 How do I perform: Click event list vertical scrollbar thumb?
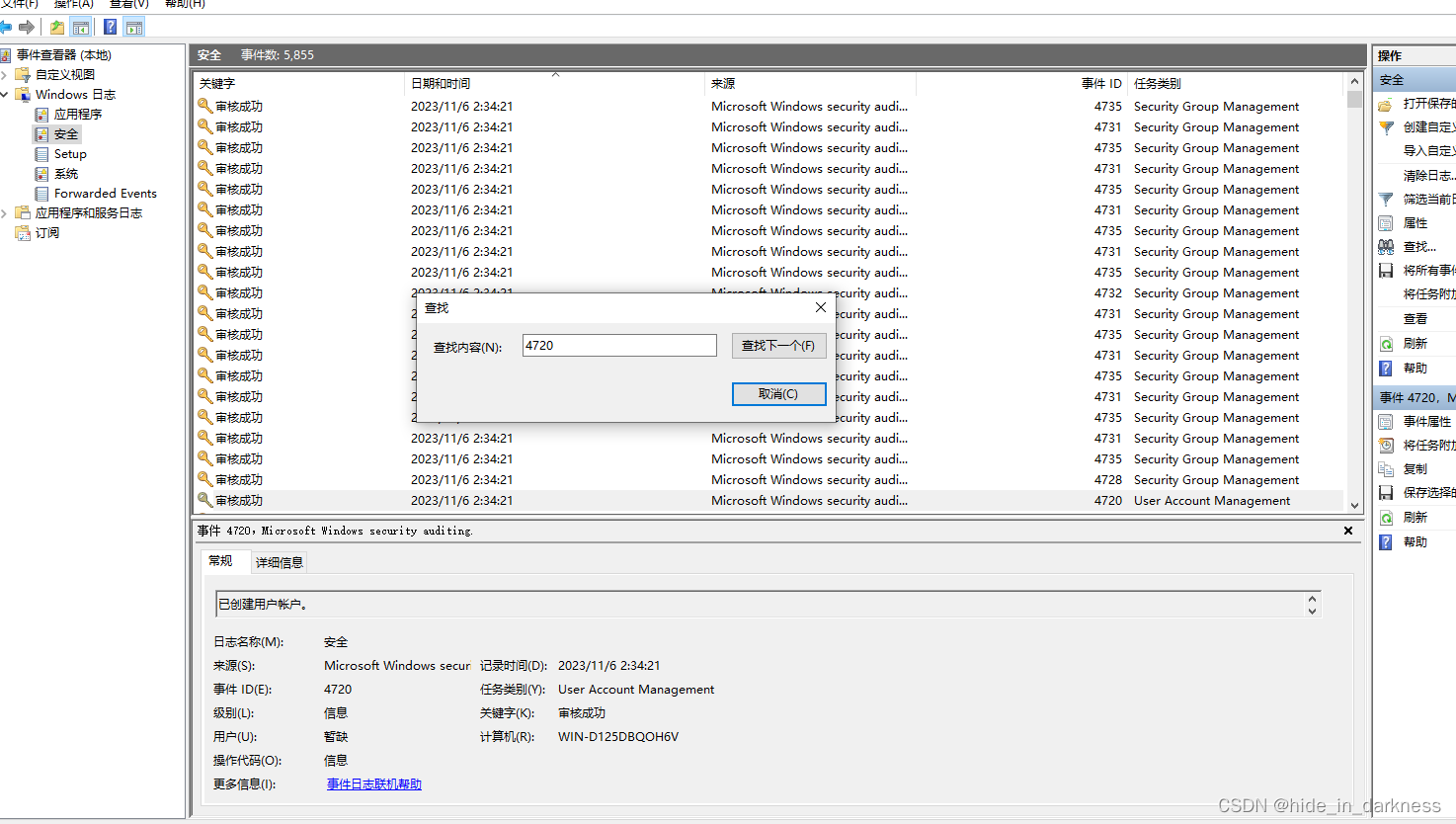click(x=1354, y=99)
